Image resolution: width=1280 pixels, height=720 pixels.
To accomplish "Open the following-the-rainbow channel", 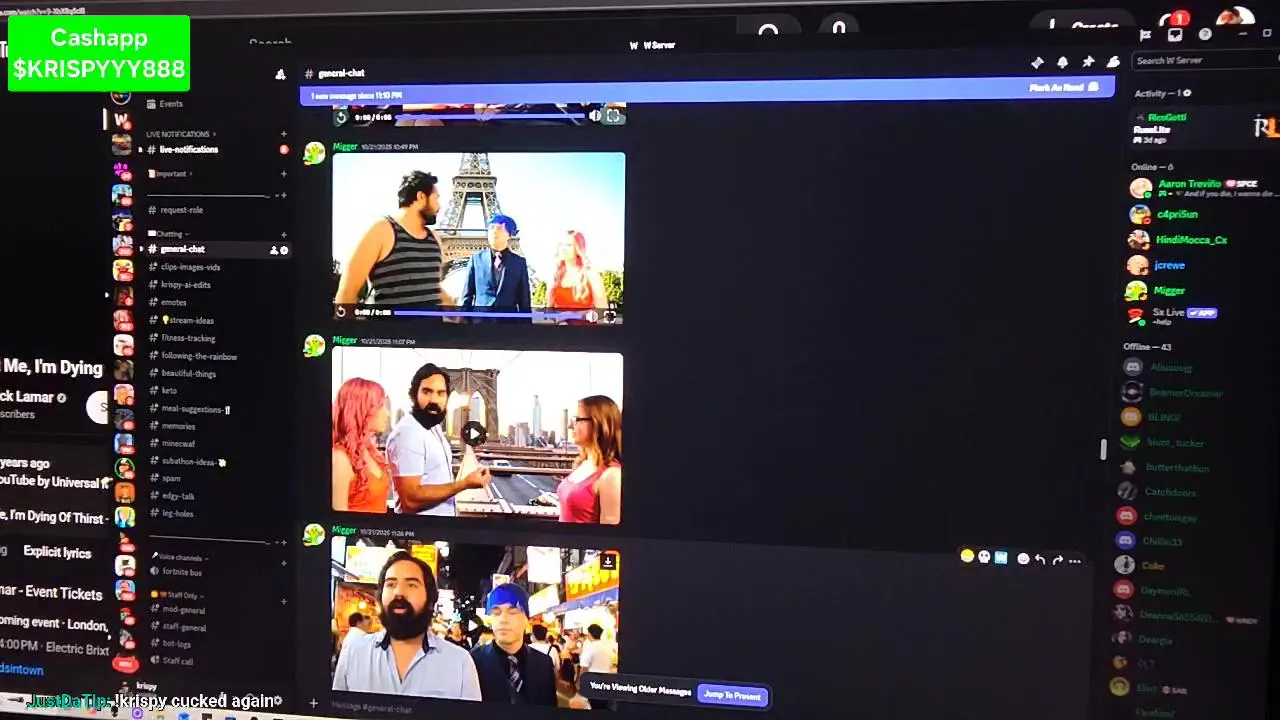I will 199,356.
